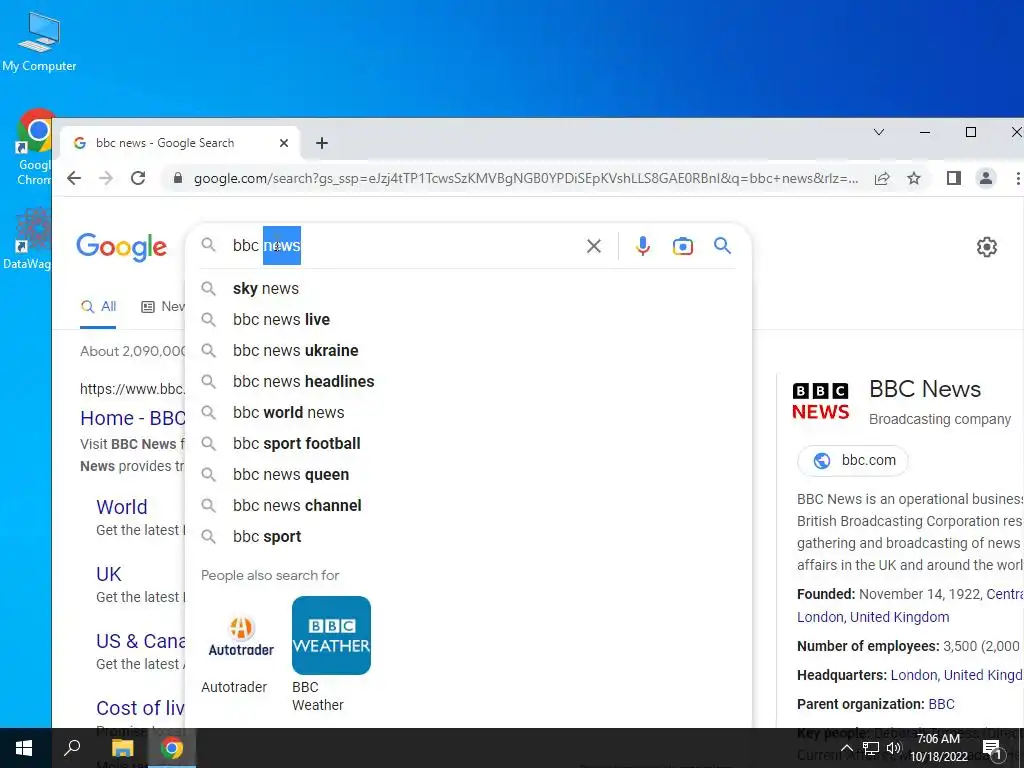This screenshot has height=768, width=1024.
Task: Click Chrome icon in taskbar
Action: point(172,748)
